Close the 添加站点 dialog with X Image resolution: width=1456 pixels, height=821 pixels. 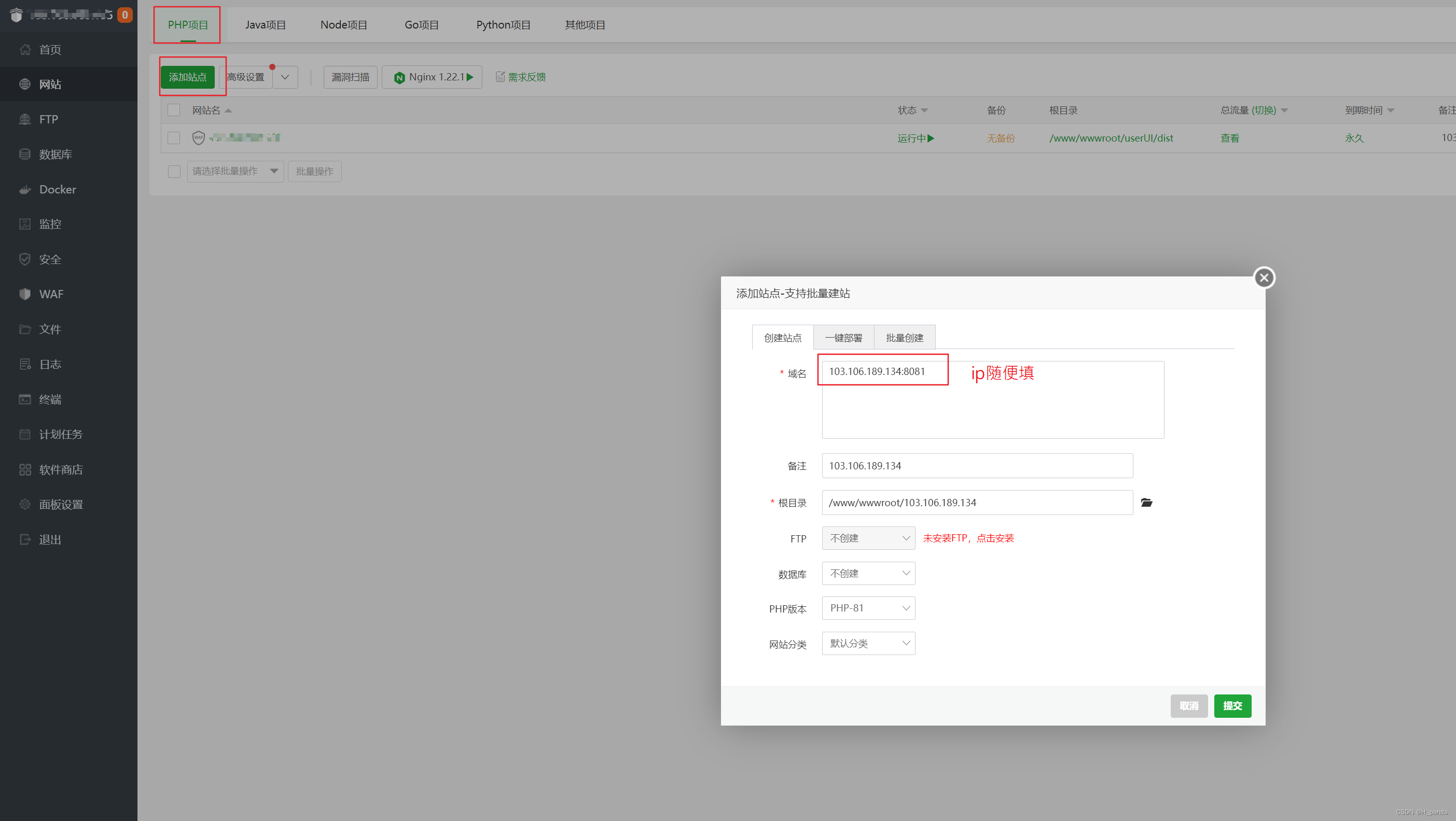tap(1264, 277)
